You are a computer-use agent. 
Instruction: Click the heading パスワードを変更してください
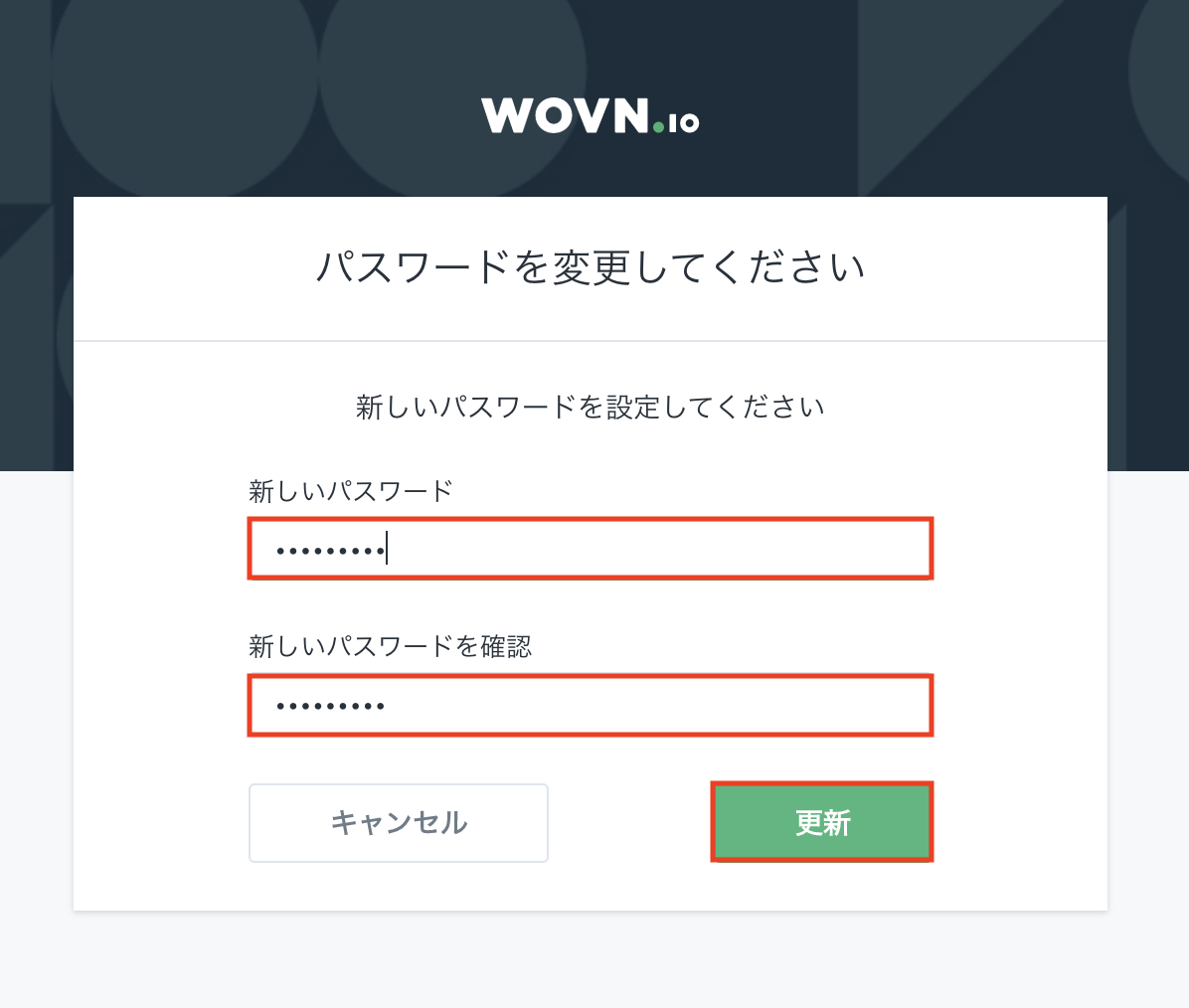tap(590, 267)
